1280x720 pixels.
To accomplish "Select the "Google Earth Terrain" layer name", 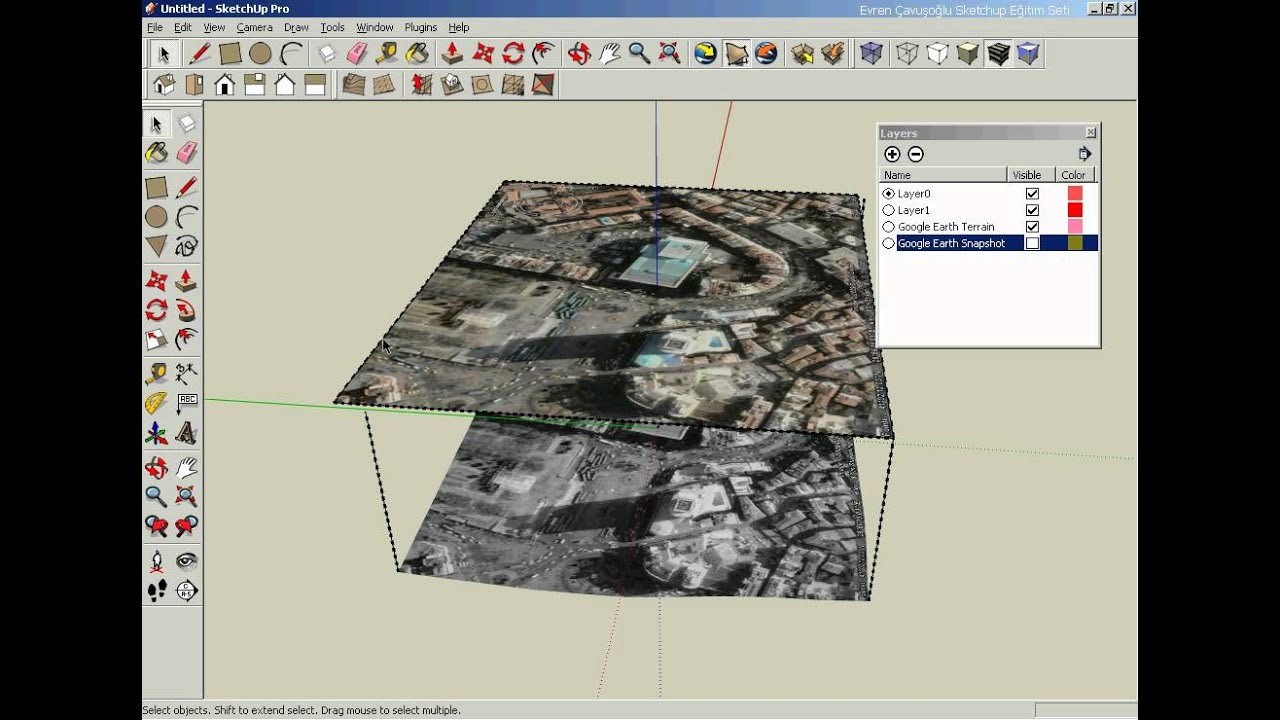I will pyautogui.click(x=946, y=227).
